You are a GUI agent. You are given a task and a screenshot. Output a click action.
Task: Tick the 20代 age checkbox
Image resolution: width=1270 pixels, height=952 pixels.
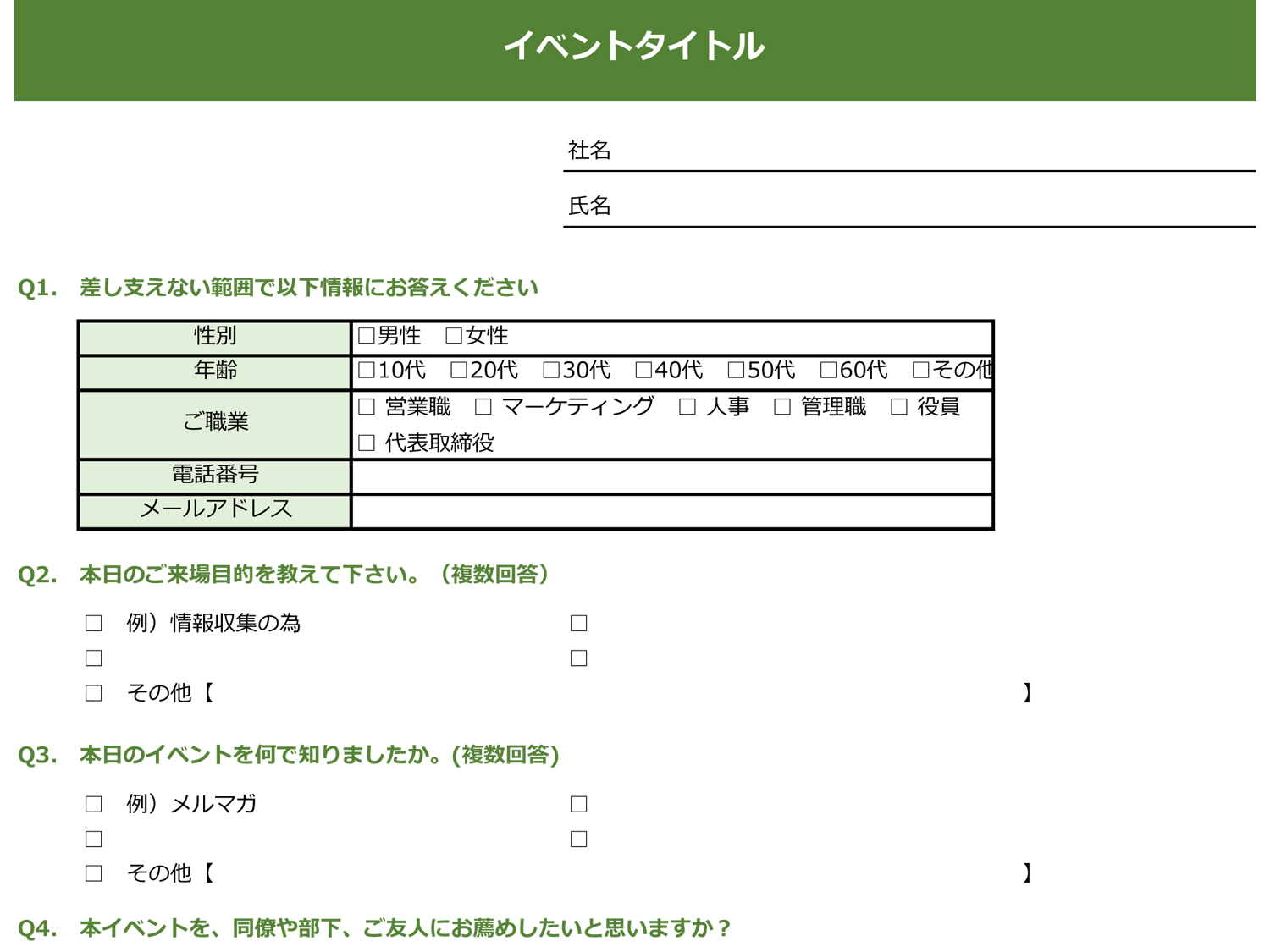point(459,370)
